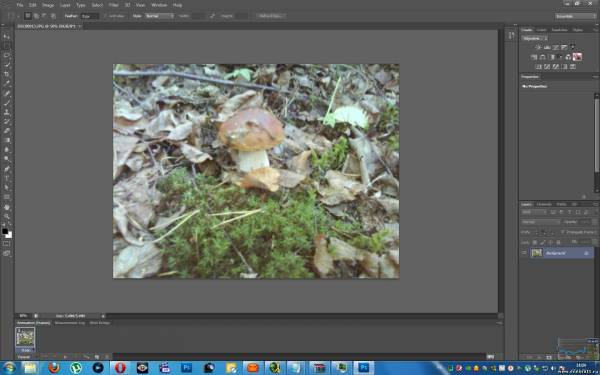The image size is (600, 375).
Task: Select the Gradient tool
Action: [7, 140]
